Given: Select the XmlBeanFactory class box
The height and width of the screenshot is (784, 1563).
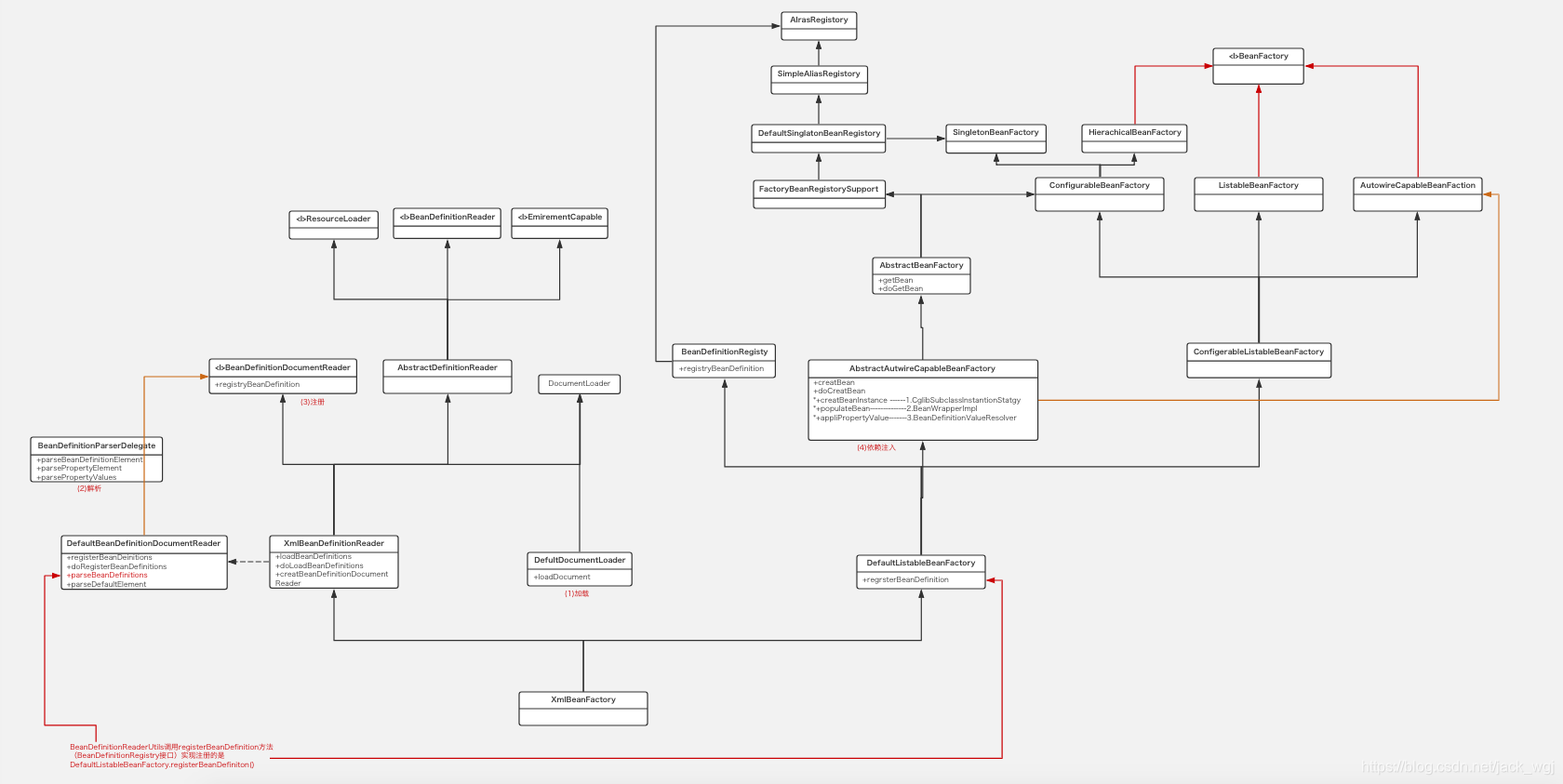Looking at the screenshot, I should [583, 709].
